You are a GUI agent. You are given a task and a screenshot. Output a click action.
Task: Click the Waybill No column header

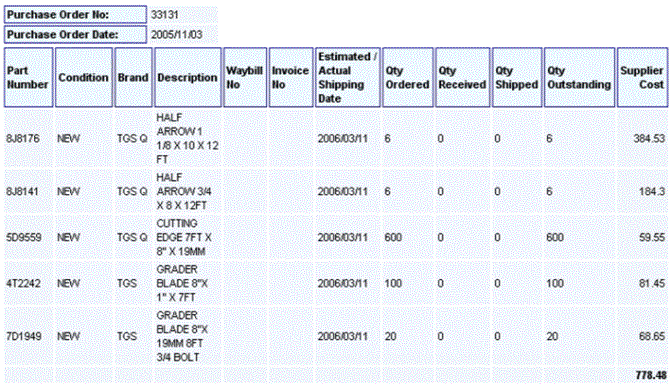coord(245,77)
